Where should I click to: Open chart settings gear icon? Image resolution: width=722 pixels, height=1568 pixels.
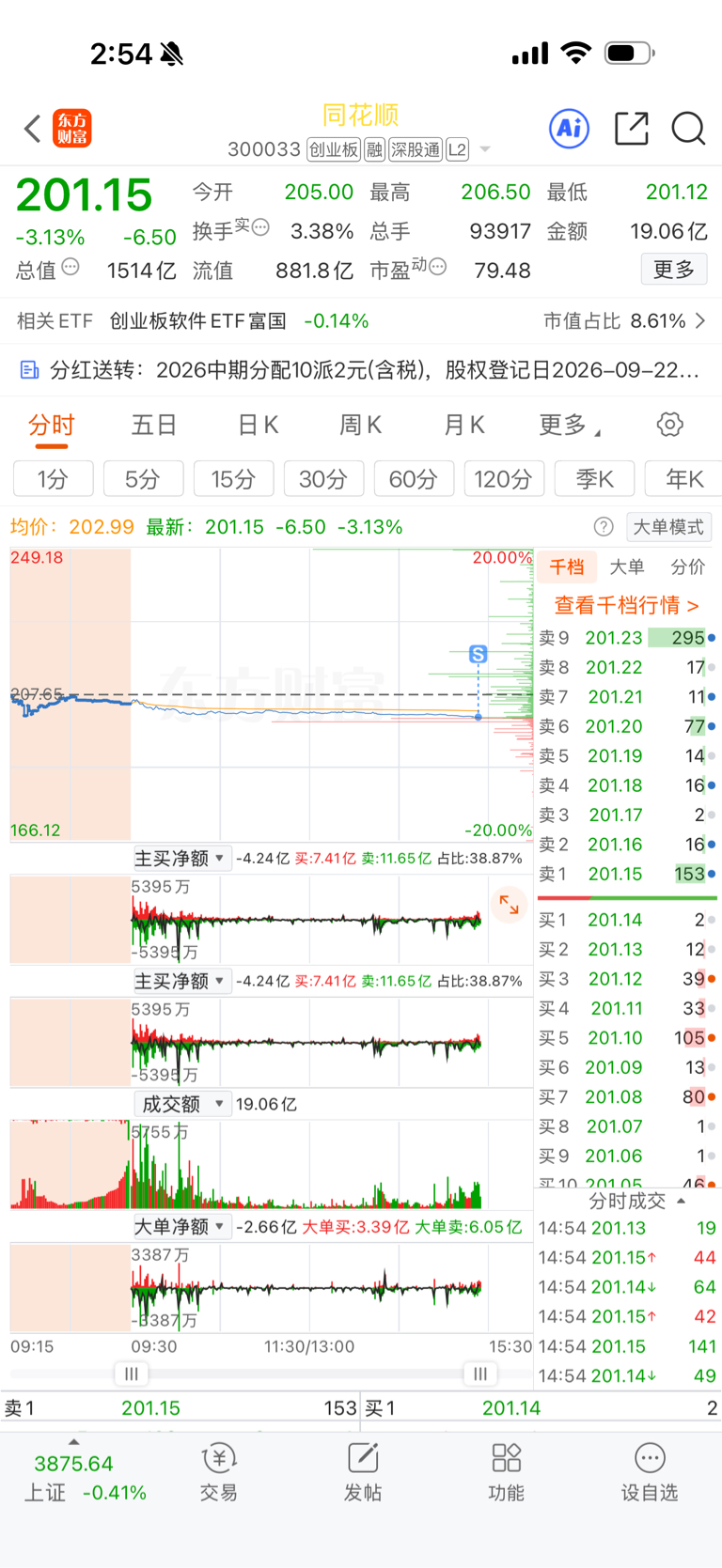click(x=670, y=425)
